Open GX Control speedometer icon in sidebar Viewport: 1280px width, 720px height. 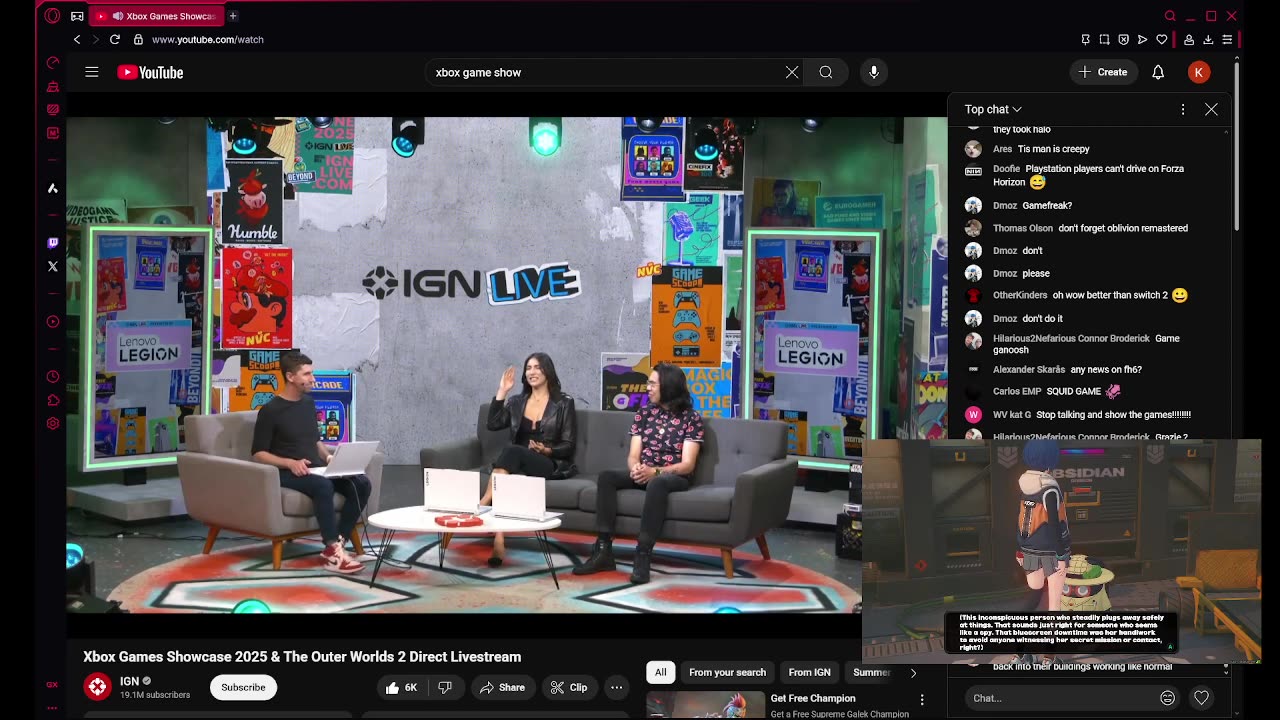[53, 62]
